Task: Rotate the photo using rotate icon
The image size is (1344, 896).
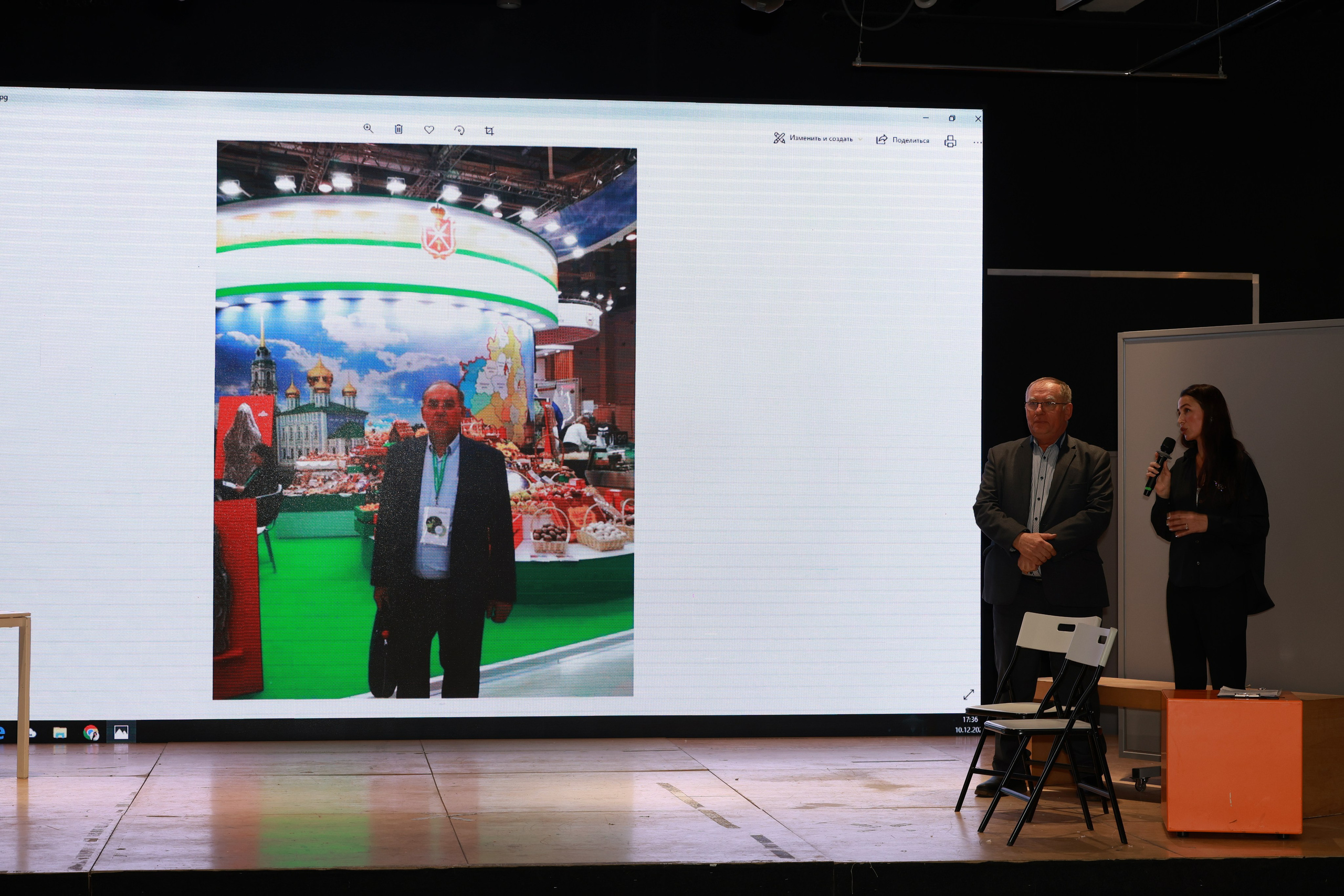Action: [459, 130]
